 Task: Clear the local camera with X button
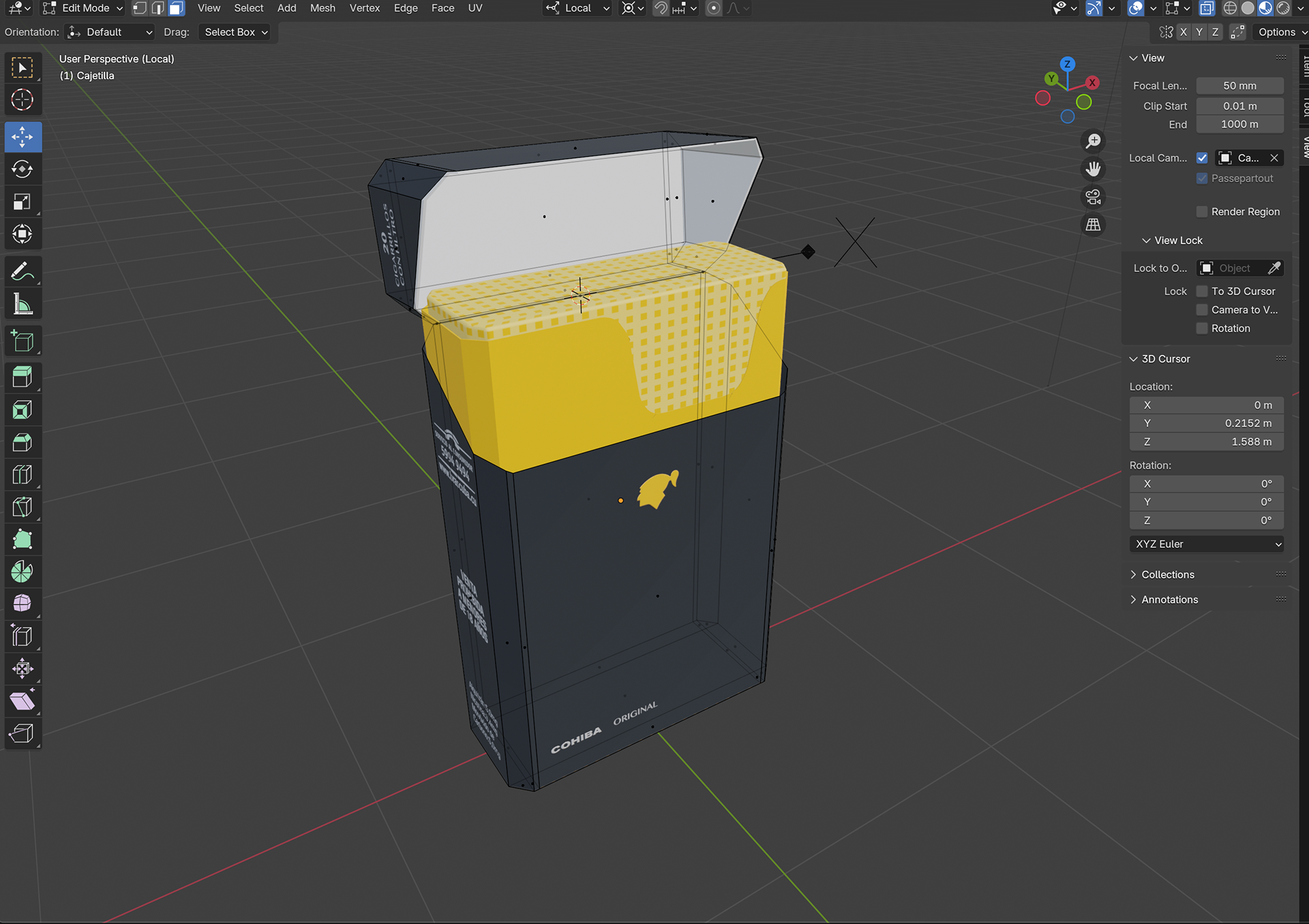point(1274,158)
